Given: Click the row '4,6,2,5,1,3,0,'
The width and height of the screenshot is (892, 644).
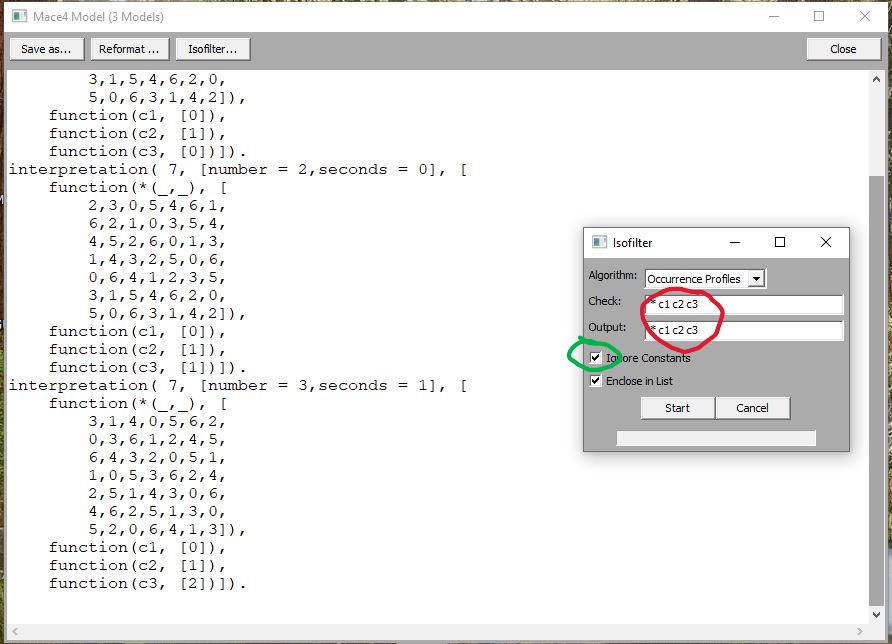Looking at the screenshot, I should pyautogui.click(x=157, y=511).
